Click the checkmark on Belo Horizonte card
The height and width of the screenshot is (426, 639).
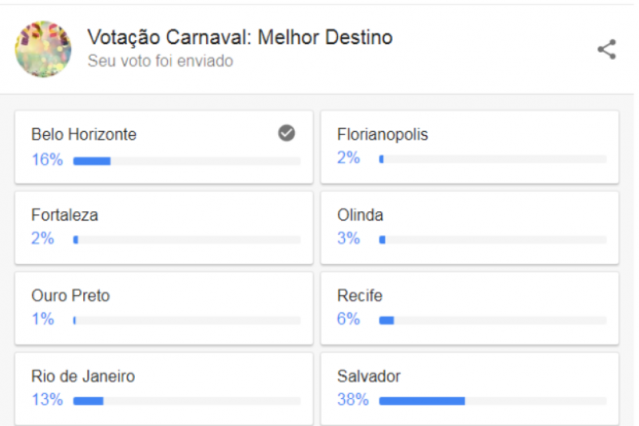point(286,133)
